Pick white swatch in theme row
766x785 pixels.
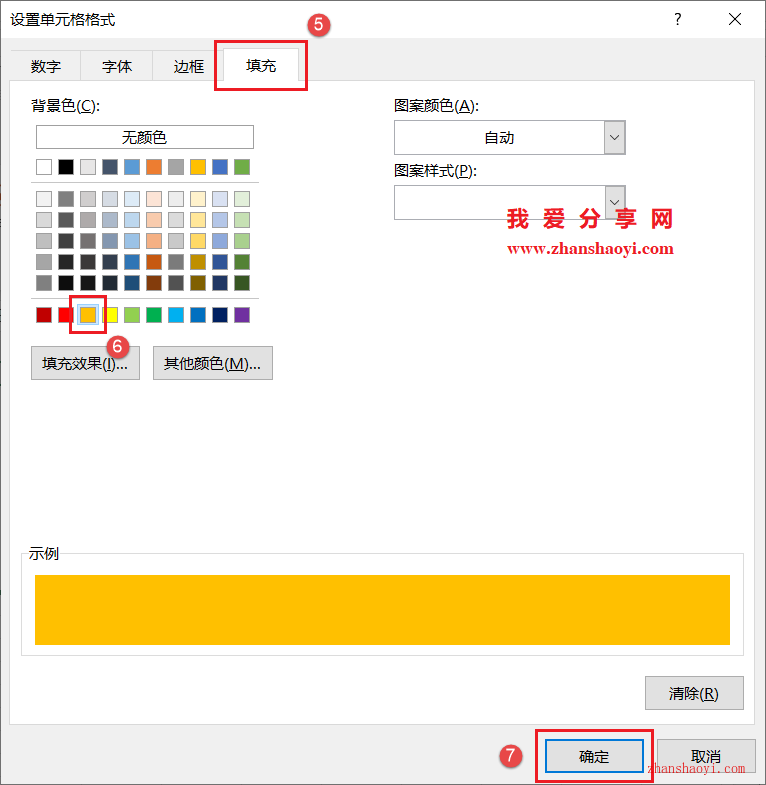click(44, 167)
